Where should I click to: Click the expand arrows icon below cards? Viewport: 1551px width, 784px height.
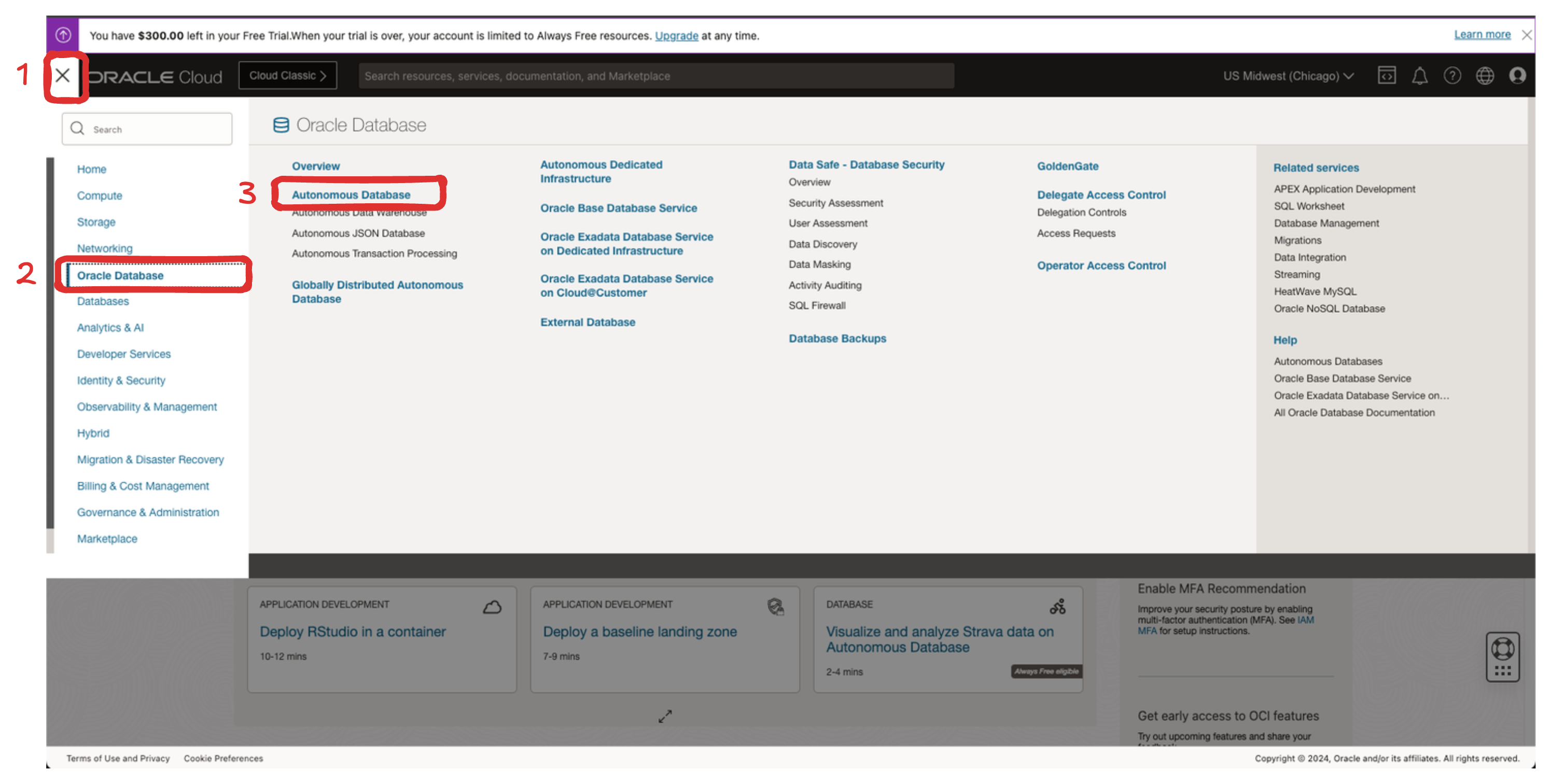pos(665,716)
